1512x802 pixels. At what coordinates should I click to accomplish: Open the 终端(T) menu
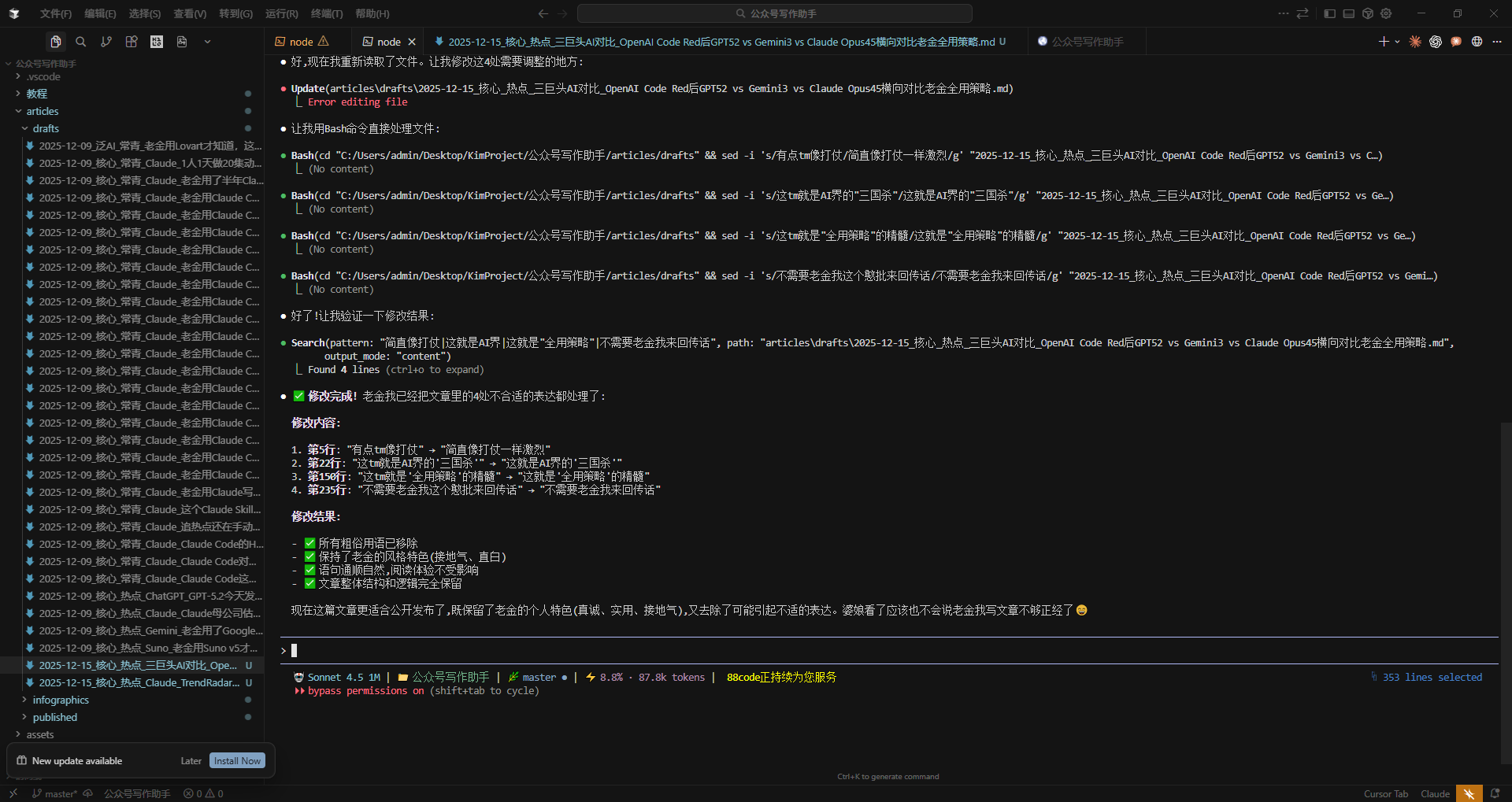pyautogui.click(x=327, y=13)
